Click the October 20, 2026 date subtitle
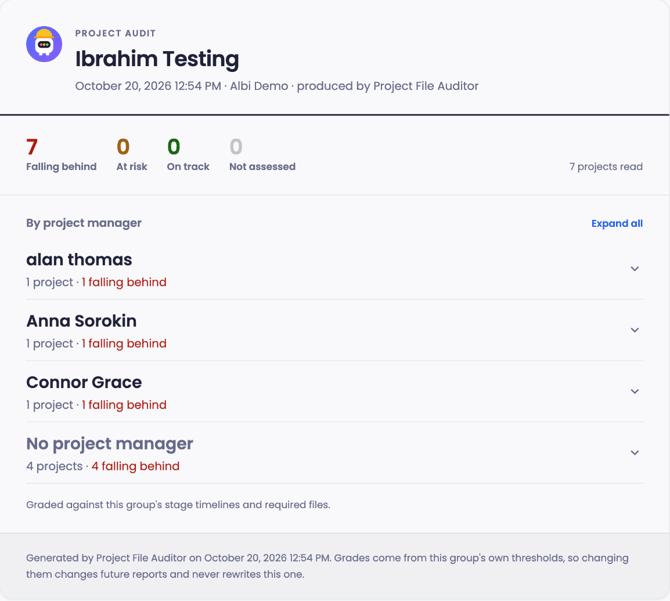 tap(276, 86)
